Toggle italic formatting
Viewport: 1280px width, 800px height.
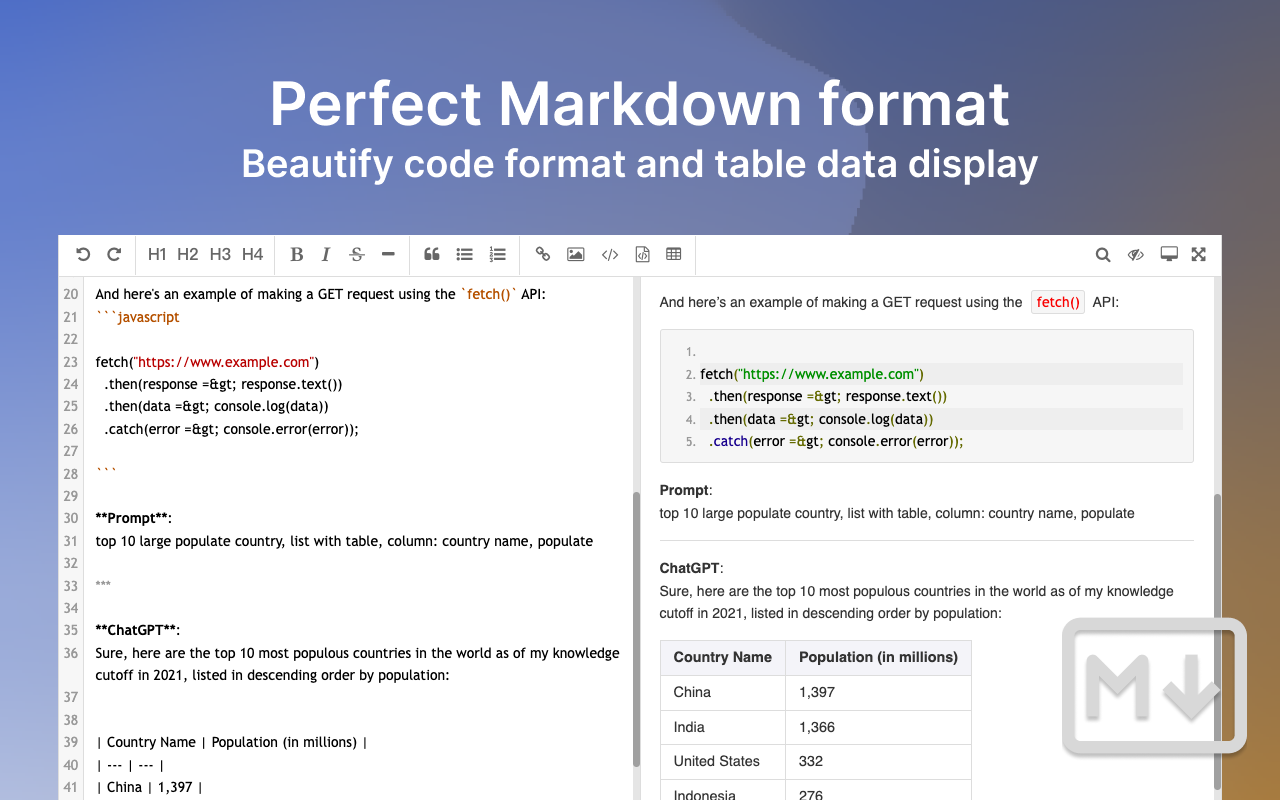coord(326,255)
